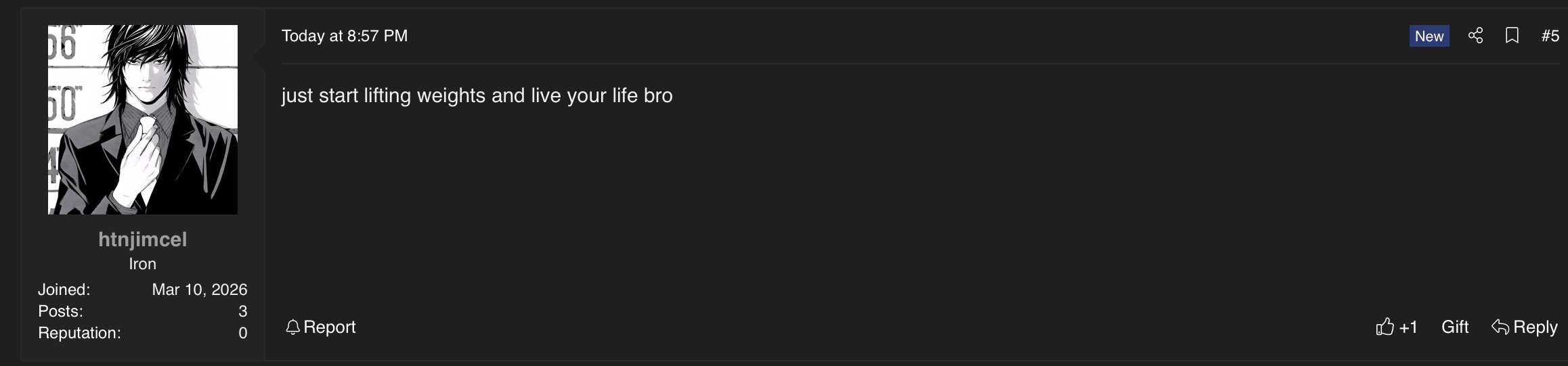1568x366 pixels.
Task: Click the share icon on post #5
Action: tap(1475, 36)
